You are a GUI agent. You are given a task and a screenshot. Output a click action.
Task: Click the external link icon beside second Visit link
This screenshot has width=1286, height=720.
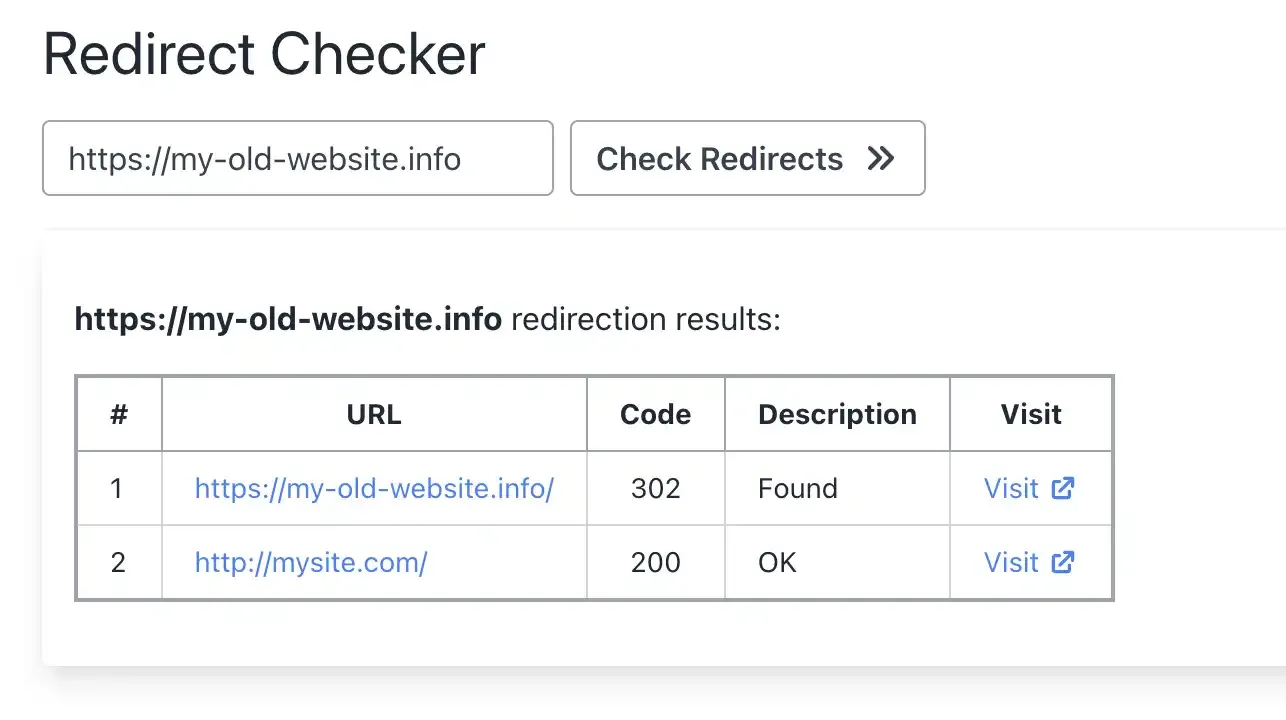coord(1062,562)
